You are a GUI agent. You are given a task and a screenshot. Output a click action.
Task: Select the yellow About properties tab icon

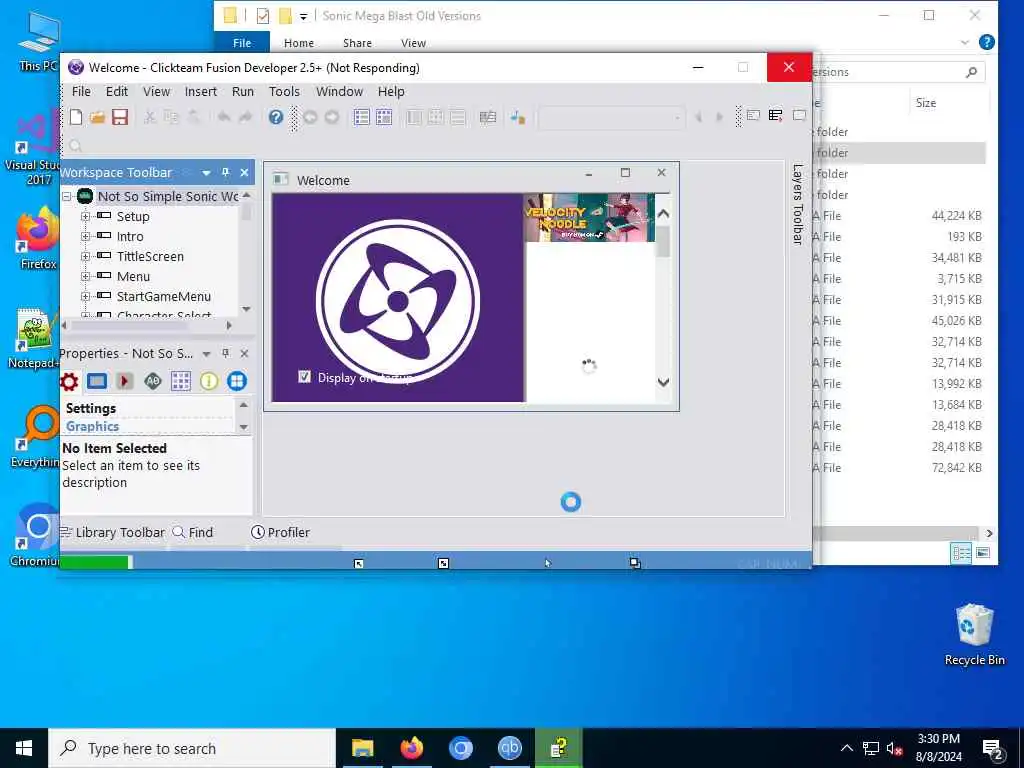point(209,381)
